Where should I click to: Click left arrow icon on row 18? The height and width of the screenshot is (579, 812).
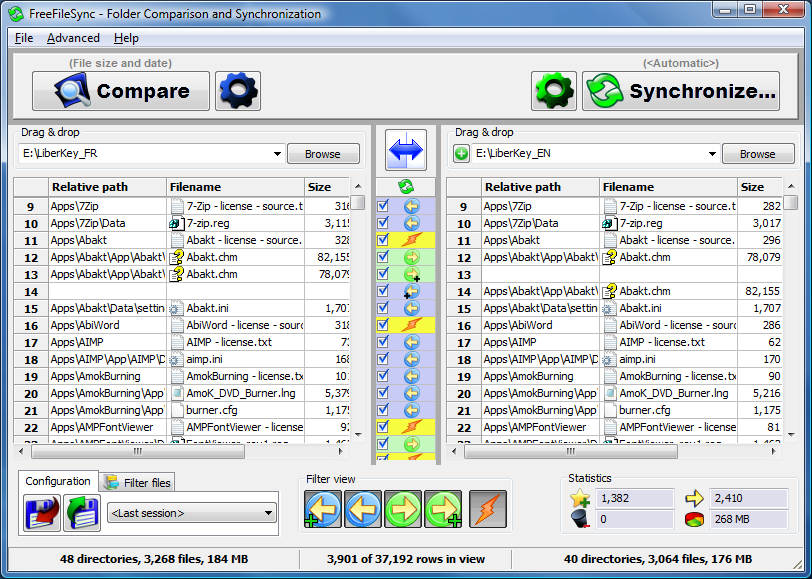click(412, 359)
